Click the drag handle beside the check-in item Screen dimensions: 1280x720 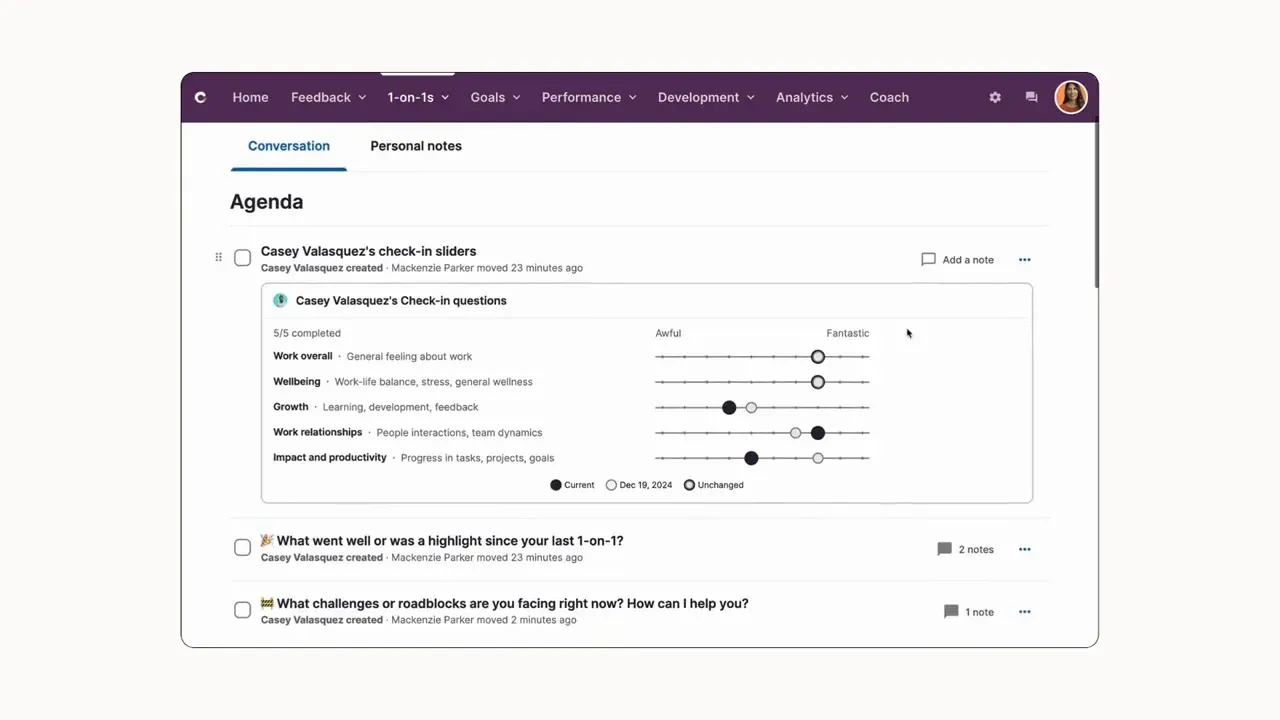point(218,257)
